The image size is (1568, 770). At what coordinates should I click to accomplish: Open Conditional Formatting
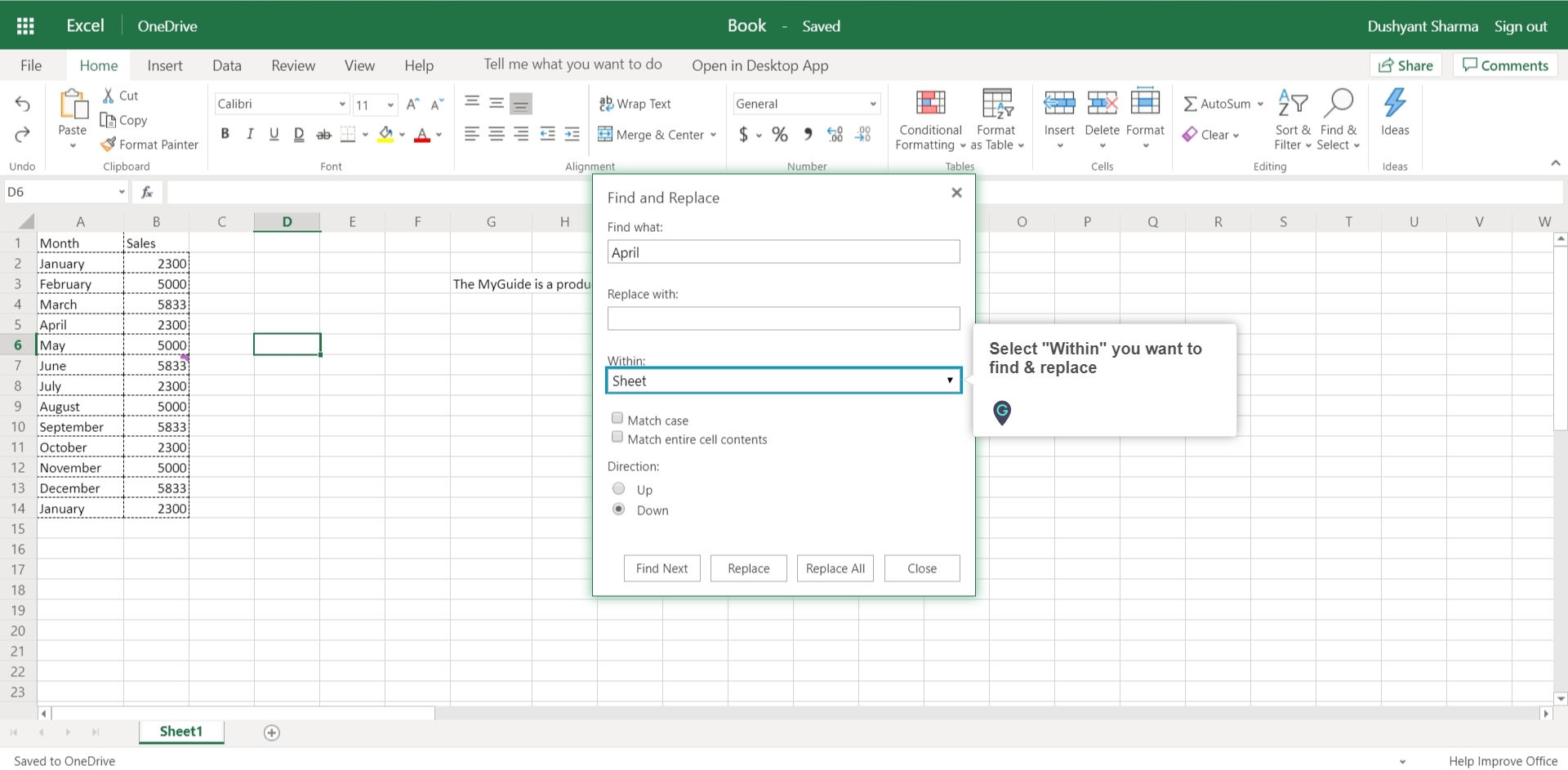[x=929, y=120]
